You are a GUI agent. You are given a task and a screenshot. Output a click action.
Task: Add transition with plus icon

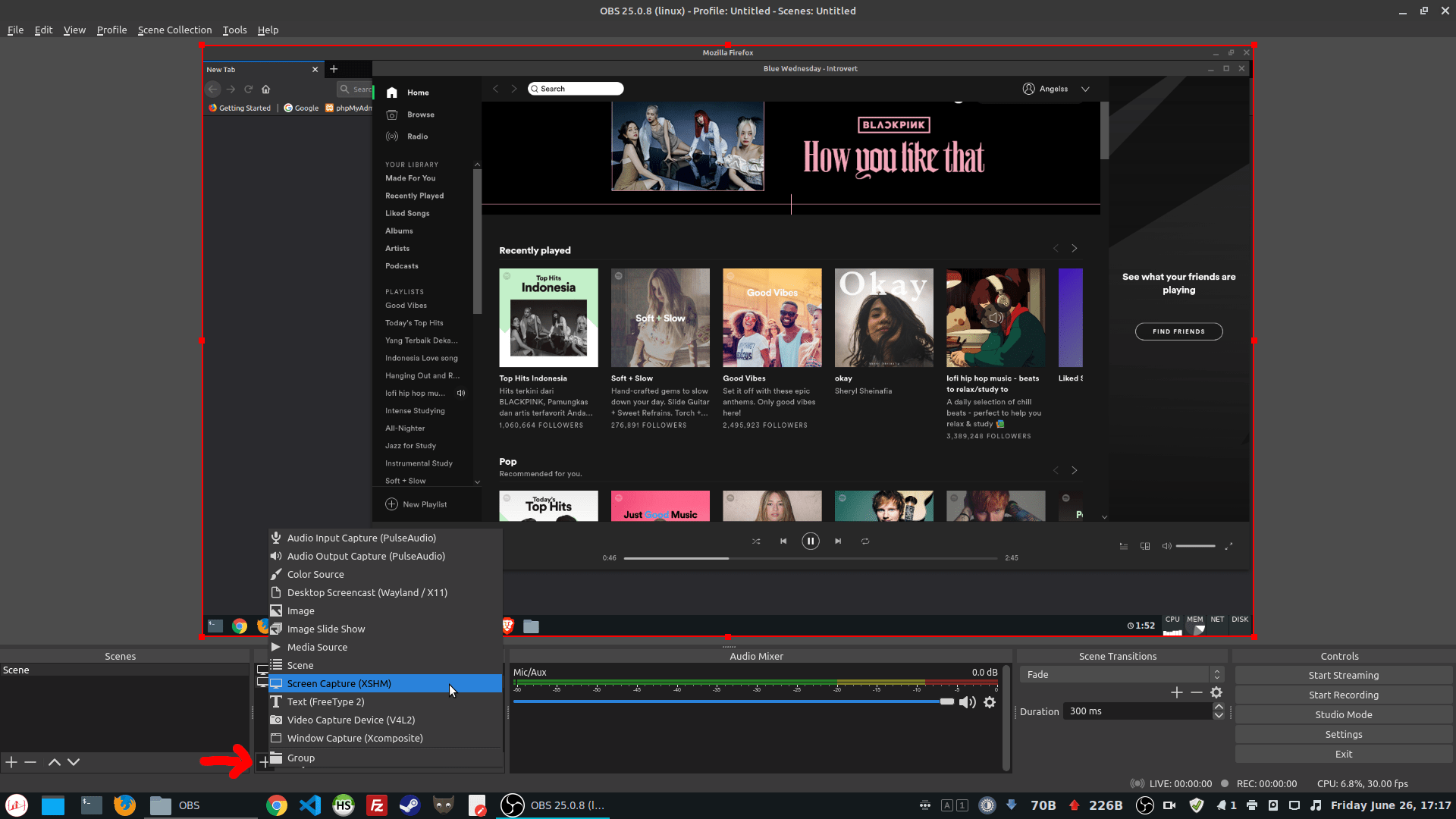1177,692
